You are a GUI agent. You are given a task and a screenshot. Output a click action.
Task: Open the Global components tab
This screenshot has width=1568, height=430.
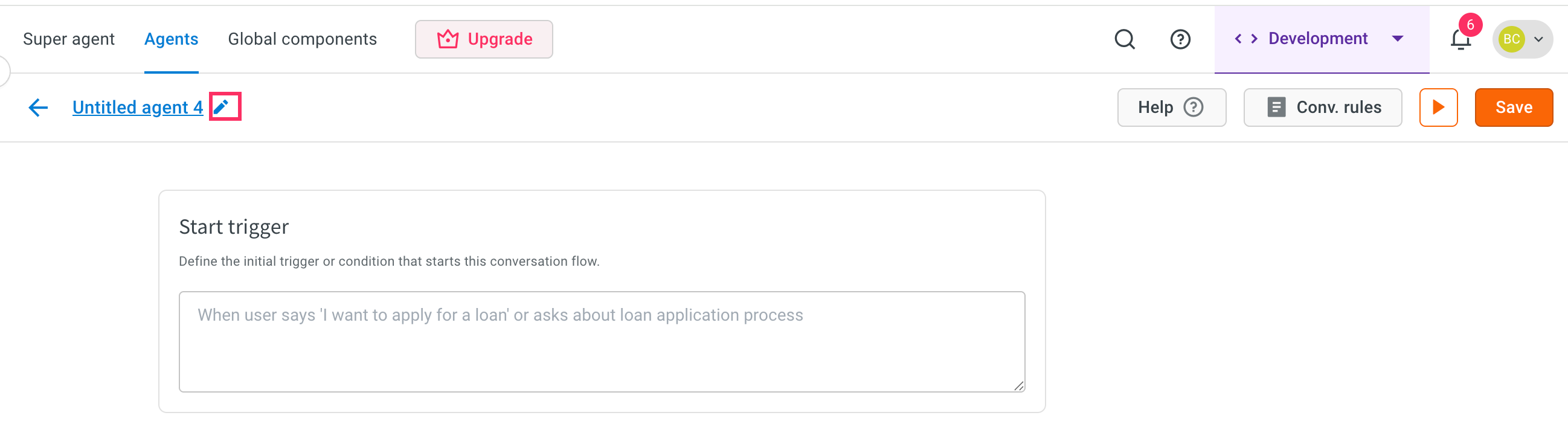point(302,39)
